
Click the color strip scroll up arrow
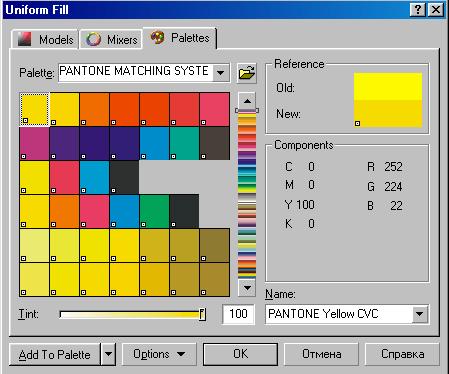[247, 101]
